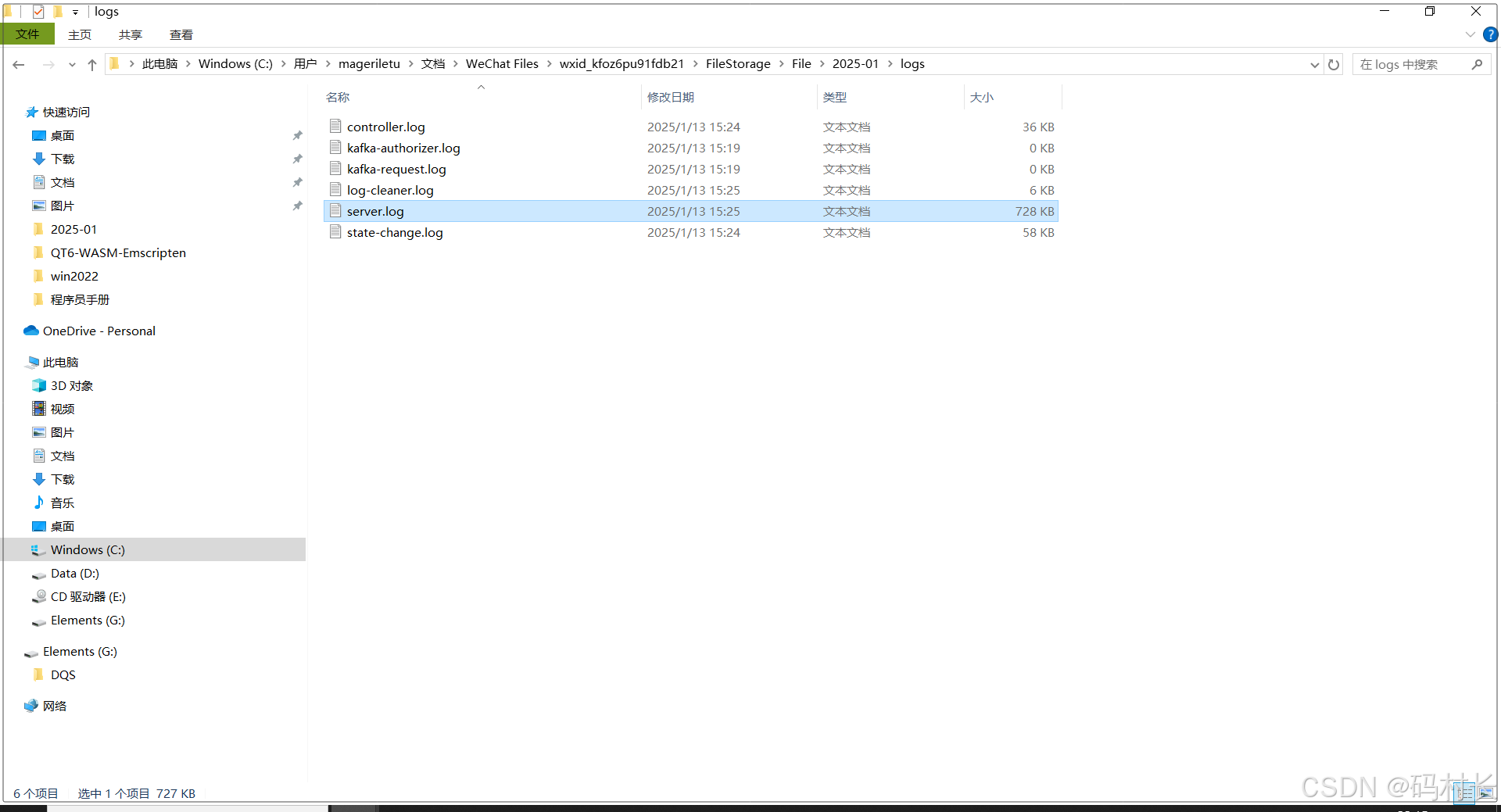Open 图片 under 此电脑
Viewport: 1501px width, 812px height.
coord(63,432)
